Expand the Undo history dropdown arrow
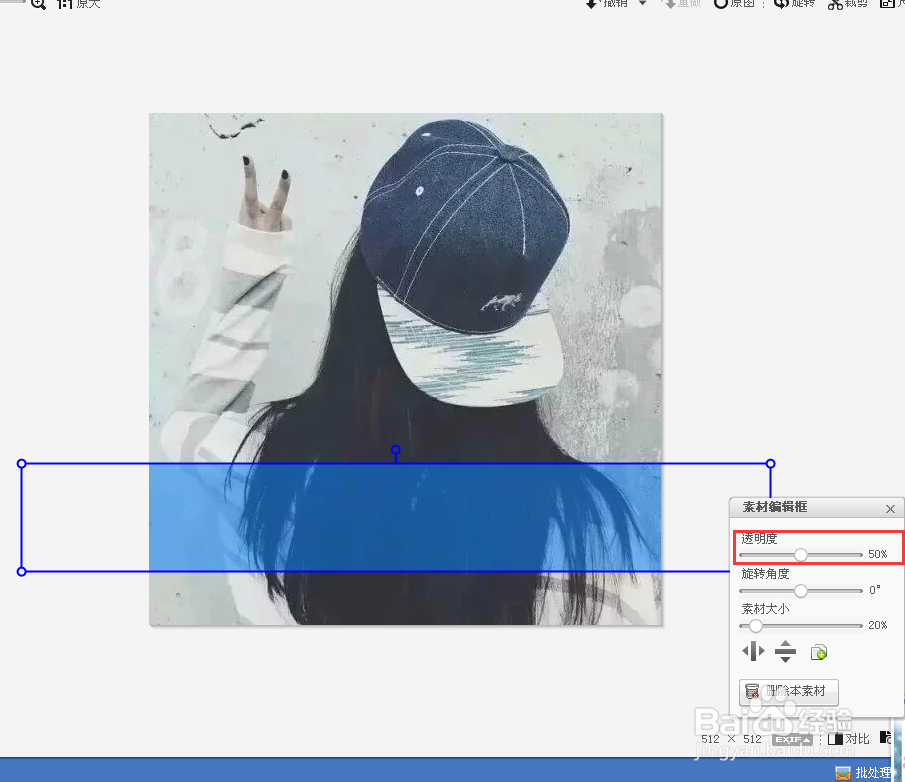 tap(641, 5)
